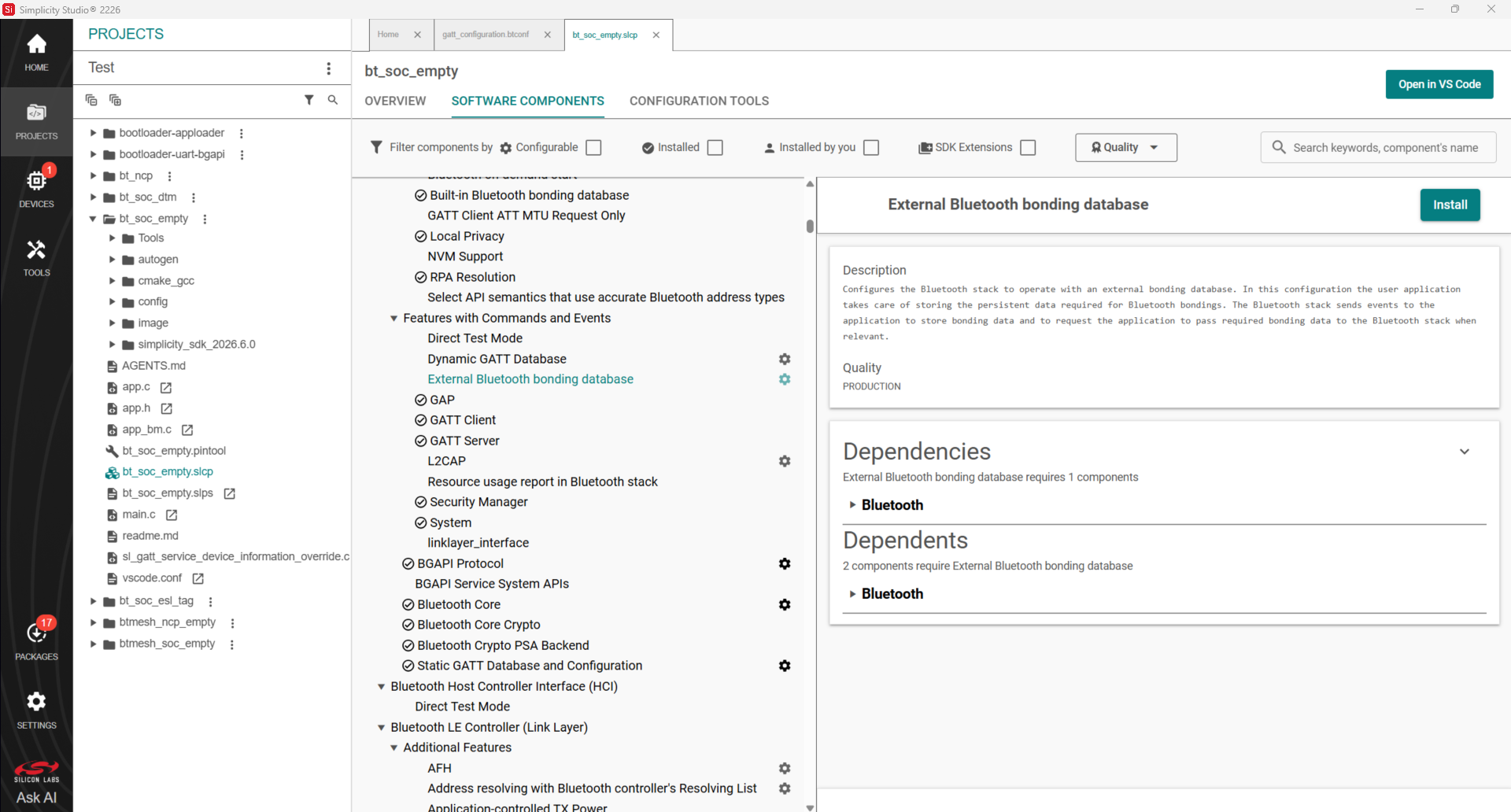Open bt_soc_empty.pintool file
1511x812 pixels.
pos(174,451)
